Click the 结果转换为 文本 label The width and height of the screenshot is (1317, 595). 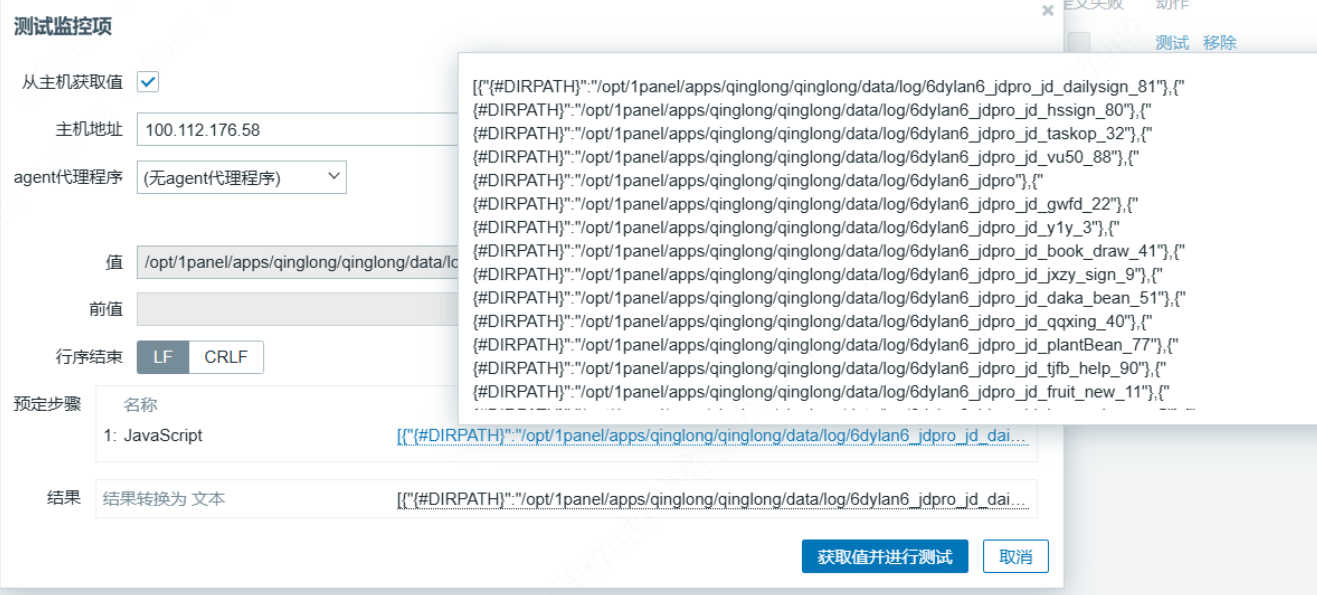[164, 498]
